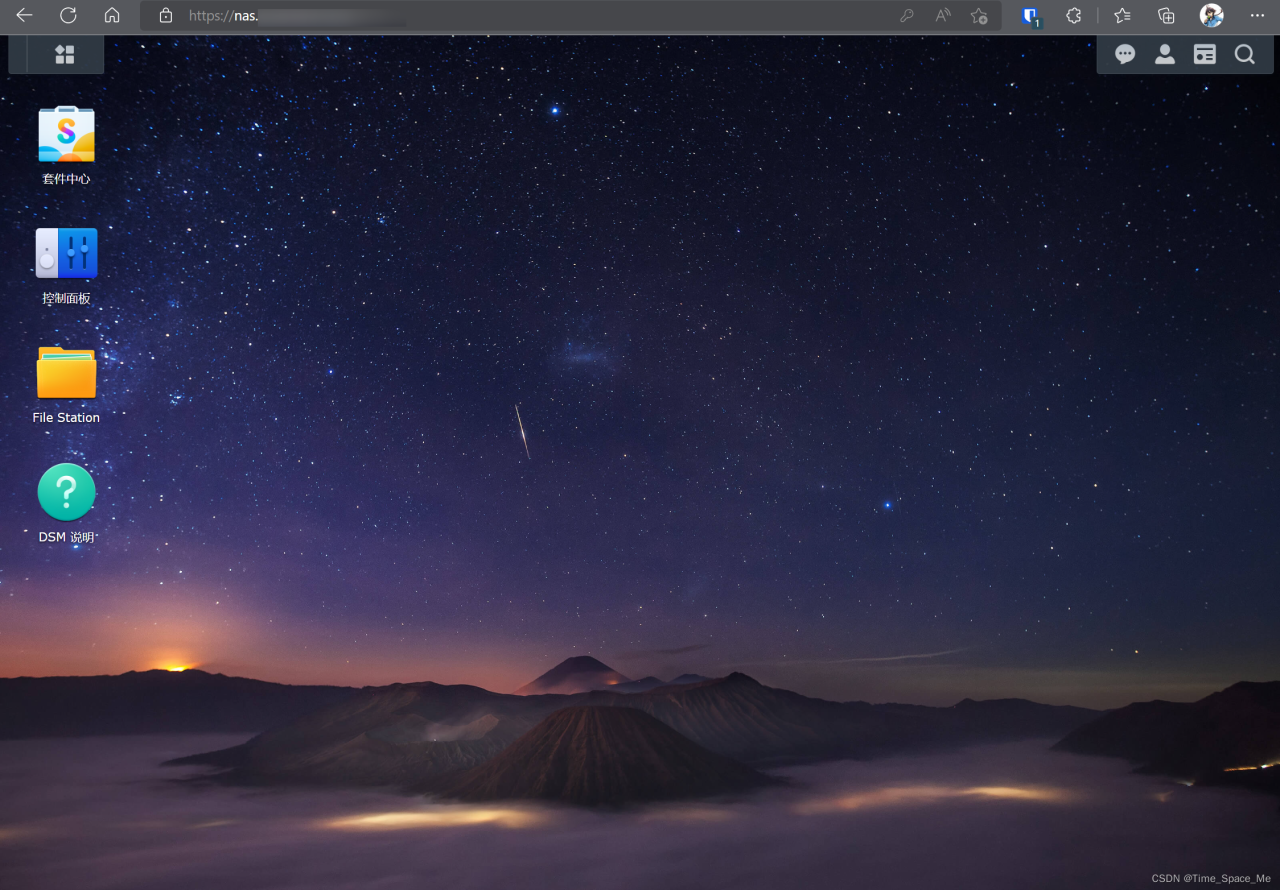Launch Package Center (套件中心) from desktop
Screen dimensions: 1280x890
tap(66, 135)
